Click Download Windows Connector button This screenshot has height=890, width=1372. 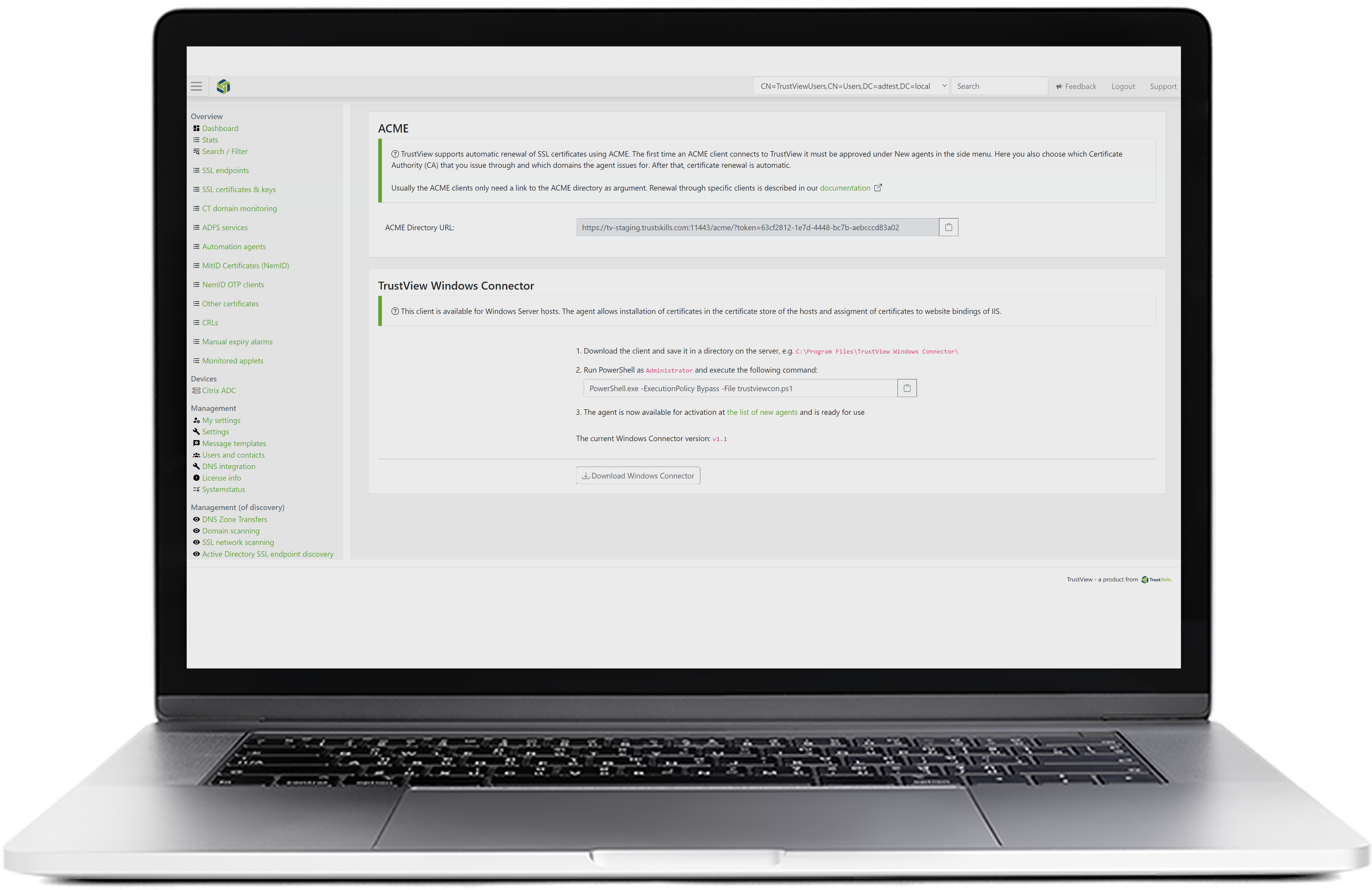coord(638,475)
